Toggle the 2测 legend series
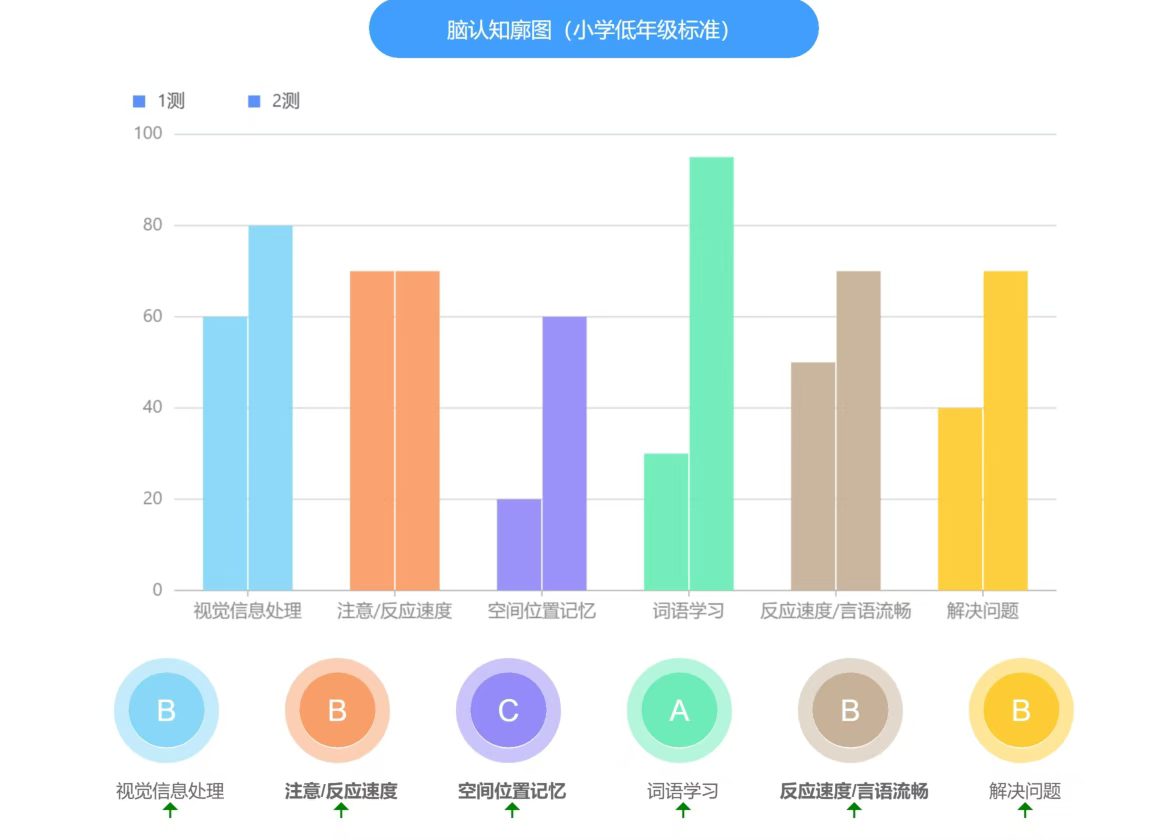Viewport: 1176px width, 840px height. click(274, 101)
